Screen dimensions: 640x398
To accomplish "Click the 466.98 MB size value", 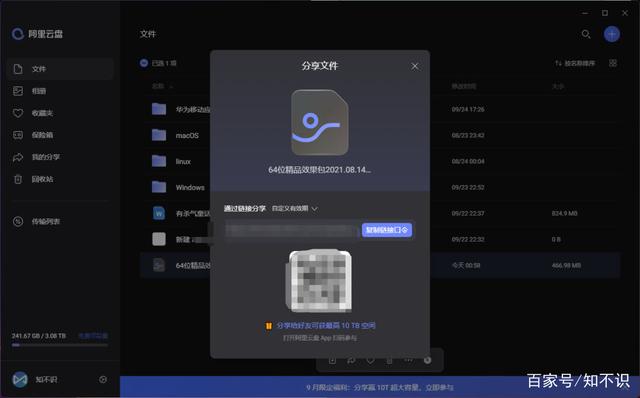I will [x=566, y=265].
